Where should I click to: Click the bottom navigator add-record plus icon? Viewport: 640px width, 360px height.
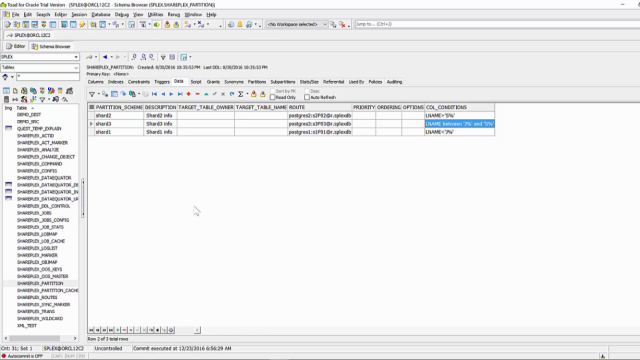coord(118,330)
